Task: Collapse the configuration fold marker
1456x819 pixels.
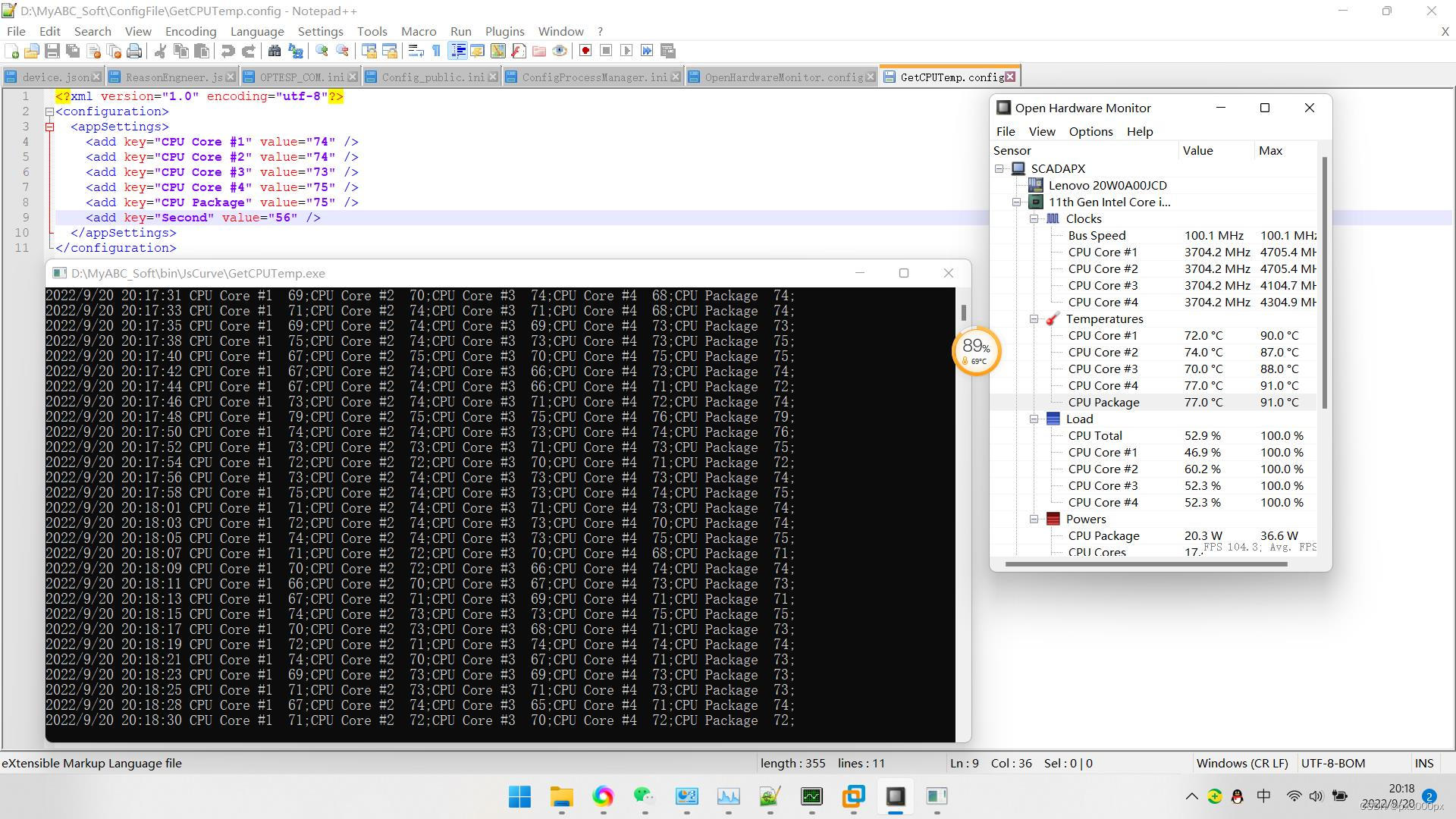Action: [50, 111]
